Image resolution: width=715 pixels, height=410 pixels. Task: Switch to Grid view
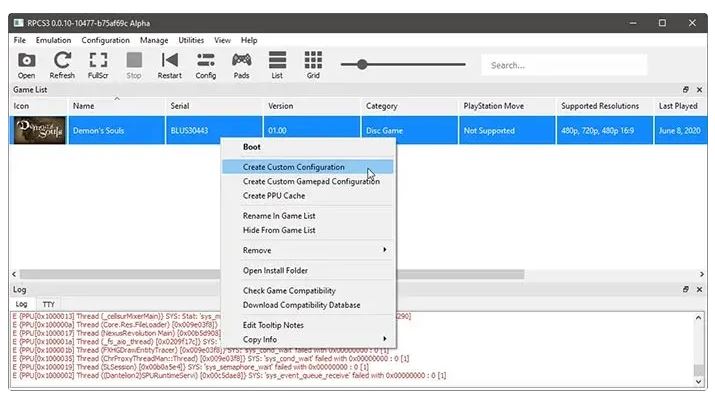tap(313, 65)
